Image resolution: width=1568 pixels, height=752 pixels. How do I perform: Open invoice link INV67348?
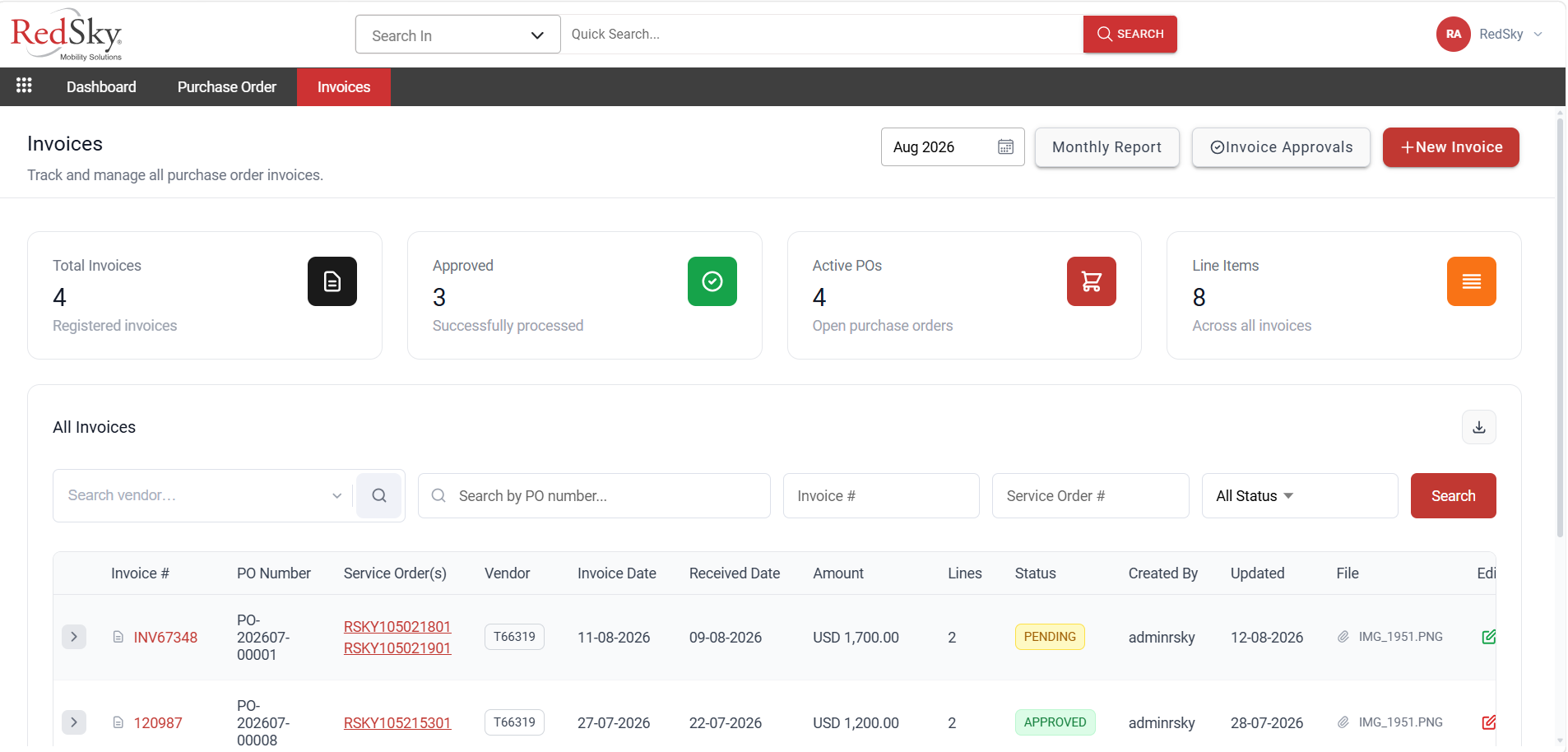165,638
